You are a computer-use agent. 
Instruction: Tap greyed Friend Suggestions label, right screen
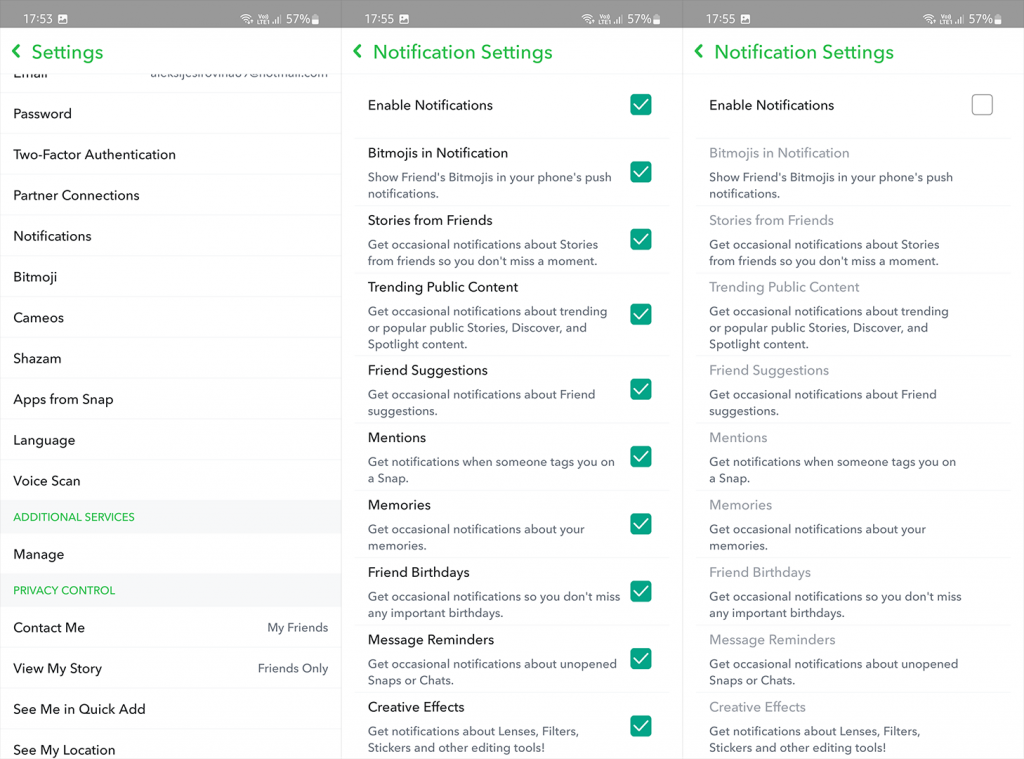click(769, 370)
